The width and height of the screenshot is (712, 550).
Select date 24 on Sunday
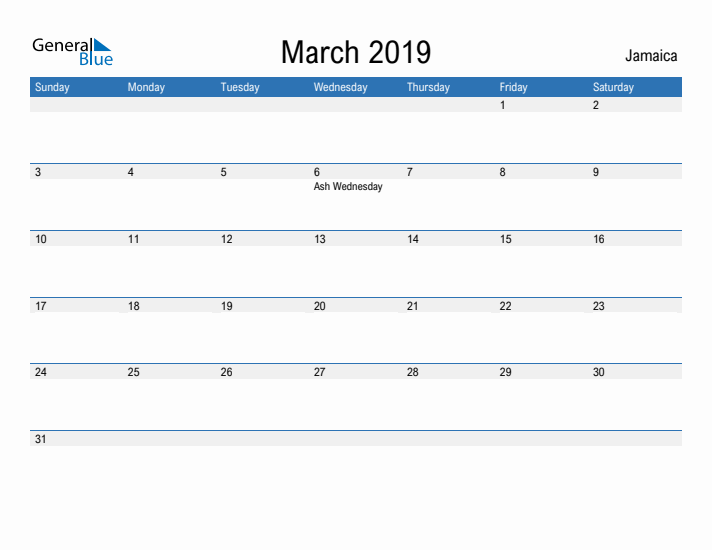[41, 372]
